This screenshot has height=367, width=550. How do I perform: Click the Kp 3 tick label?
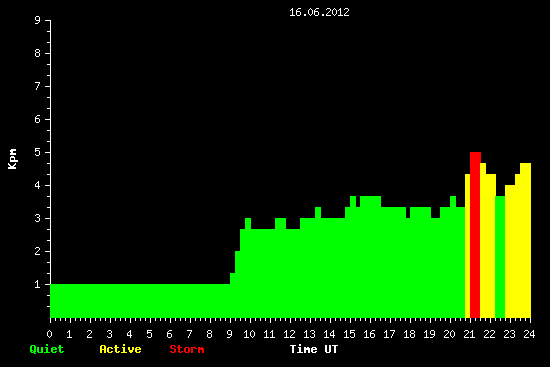click(38, 218)
